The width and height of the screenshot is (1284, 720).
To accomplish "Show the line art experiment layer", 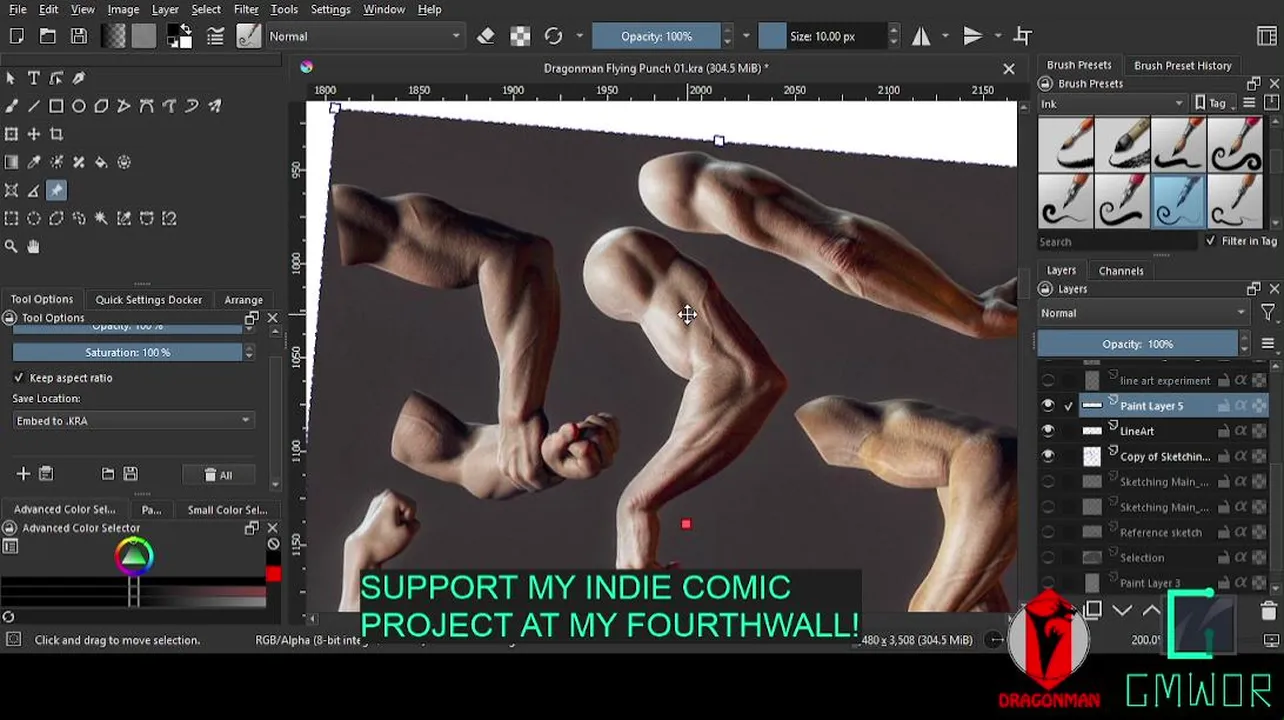I will [1048, 380].
